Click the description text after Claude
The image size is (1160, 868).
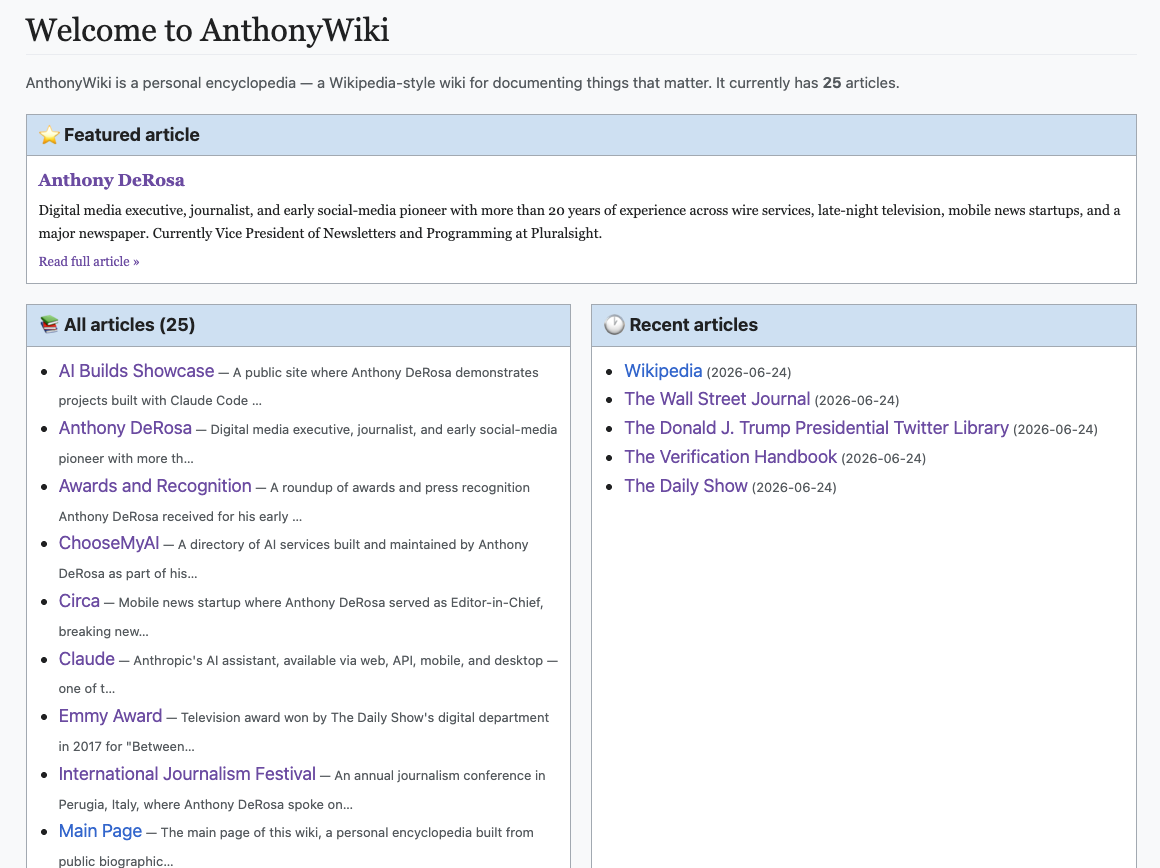[308, 673]
